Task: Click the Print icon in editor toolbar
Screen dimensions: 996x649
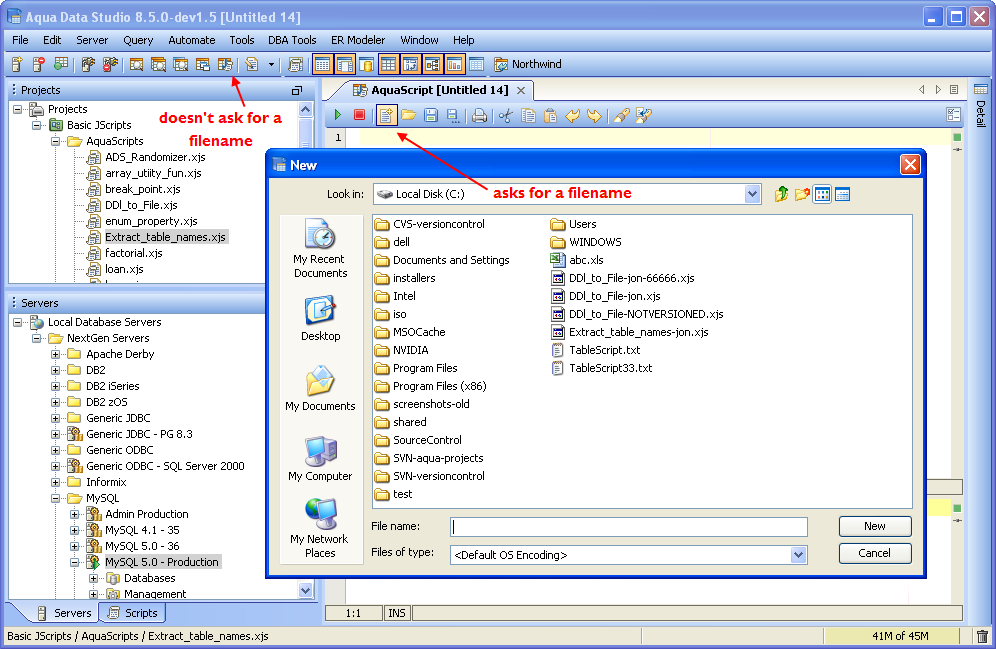Action: coord(480,115)
